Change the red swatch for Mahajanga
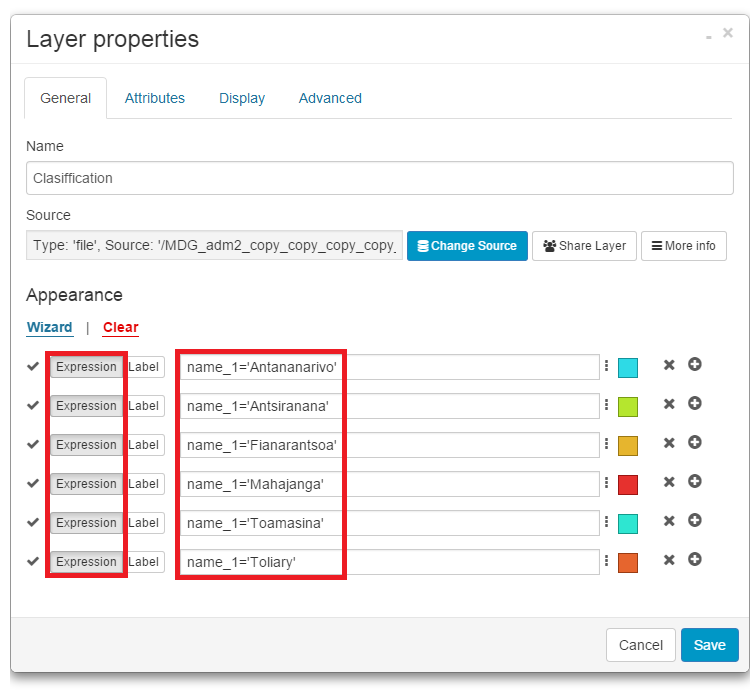 tap(628, 485)
